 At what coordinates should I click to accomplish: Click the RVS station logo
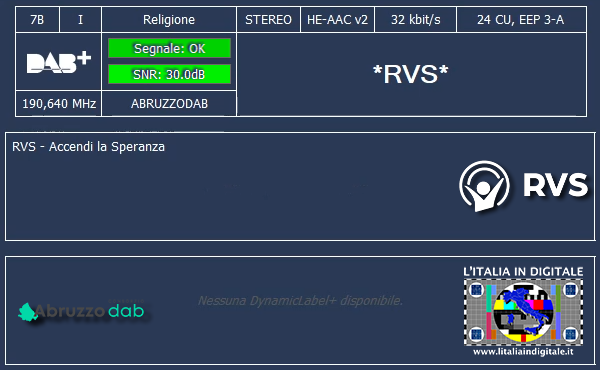tap(523, 186)
